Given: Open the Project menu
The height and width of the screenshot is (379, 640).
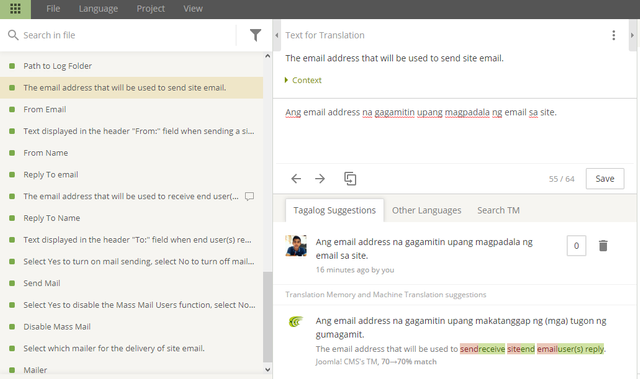Looking at the screenshot, I should click(151, 9).
